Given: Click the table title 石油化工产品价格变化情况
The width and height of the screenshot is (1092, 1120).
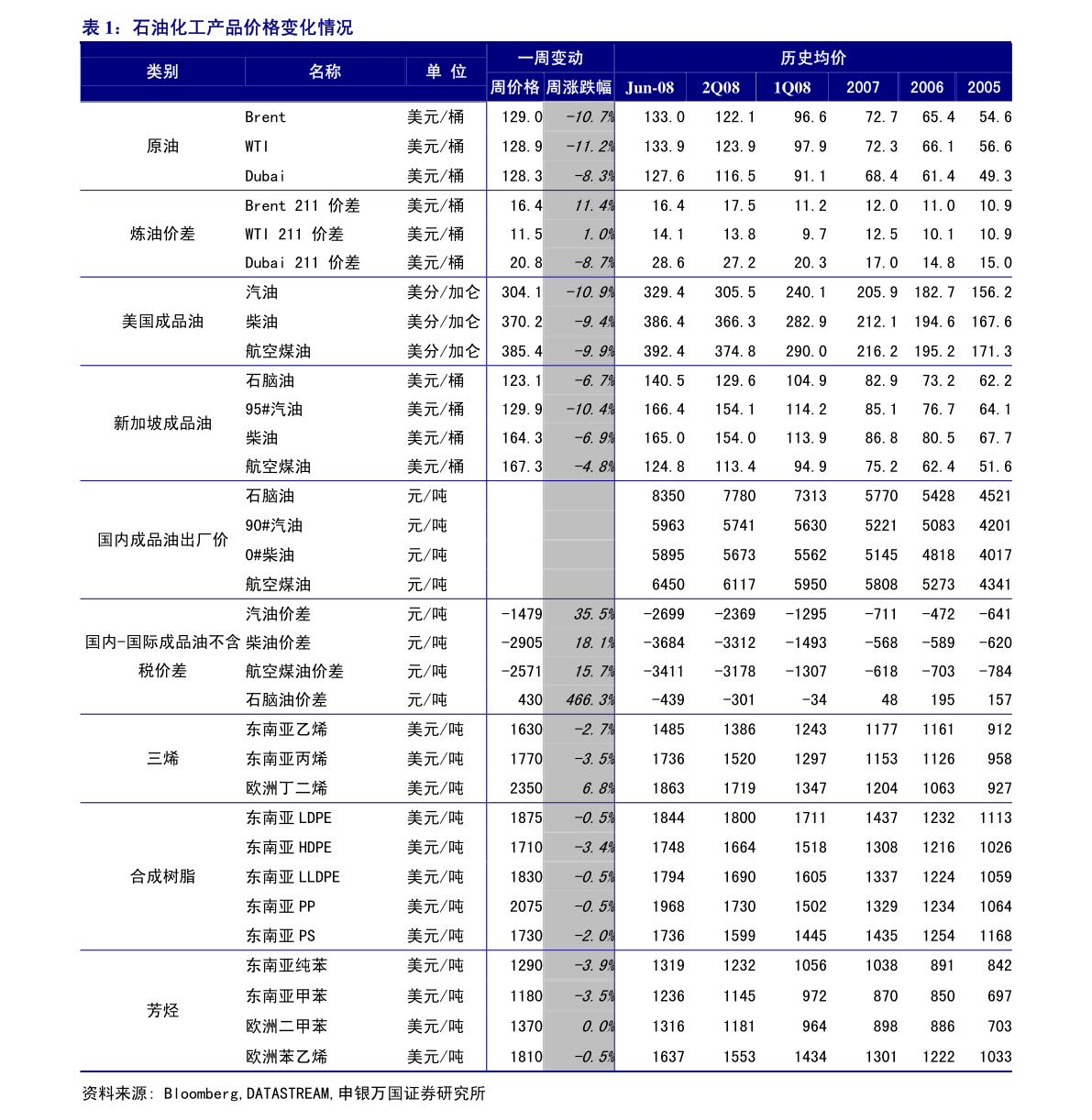Looking at the screenshot, I should click(242, 27).
